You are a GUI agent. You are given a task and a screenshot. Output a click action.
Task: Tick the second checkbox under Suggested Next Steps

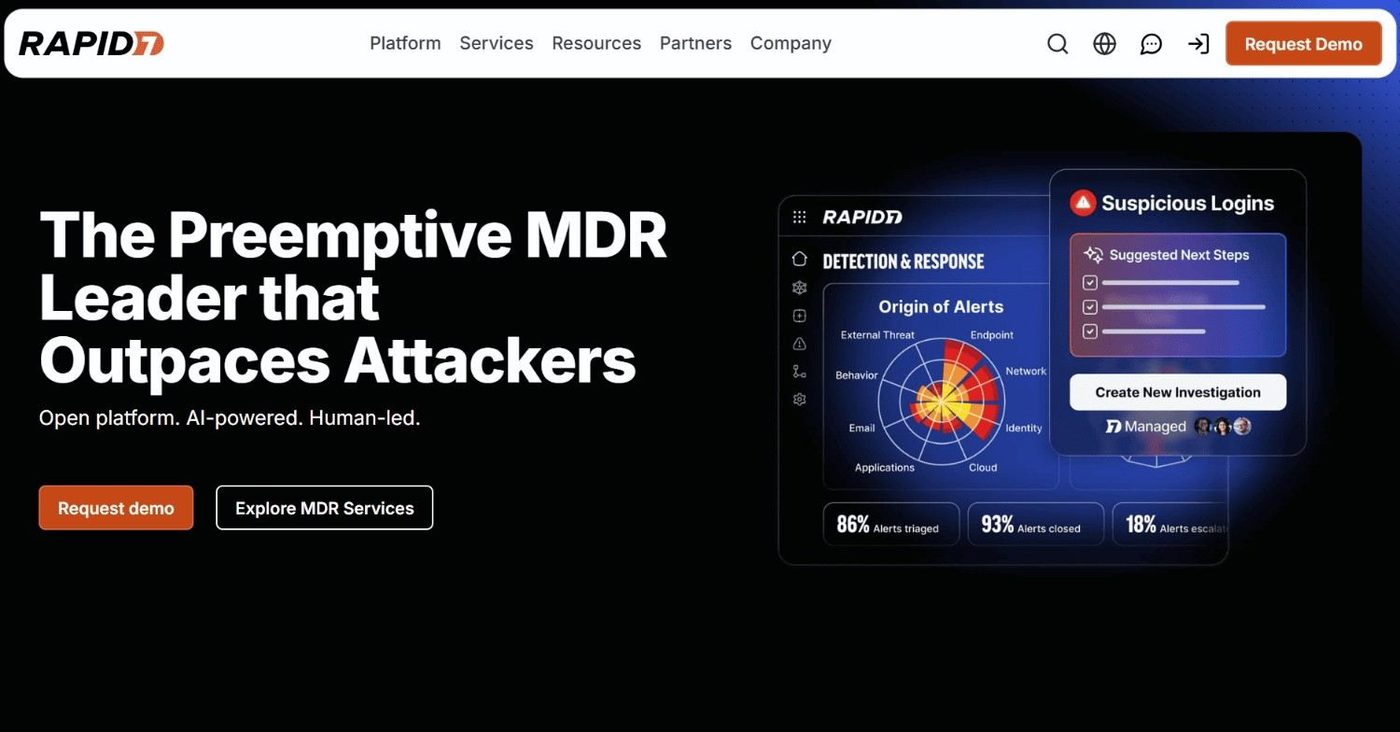[x=1090, y=307]
